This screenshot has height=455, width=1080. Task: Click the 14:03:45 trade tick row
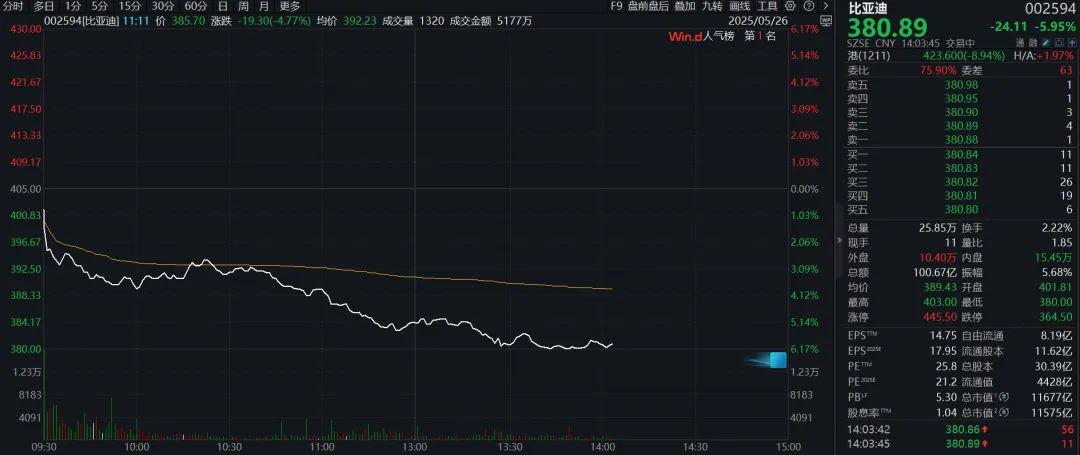[x=961, y=442]
